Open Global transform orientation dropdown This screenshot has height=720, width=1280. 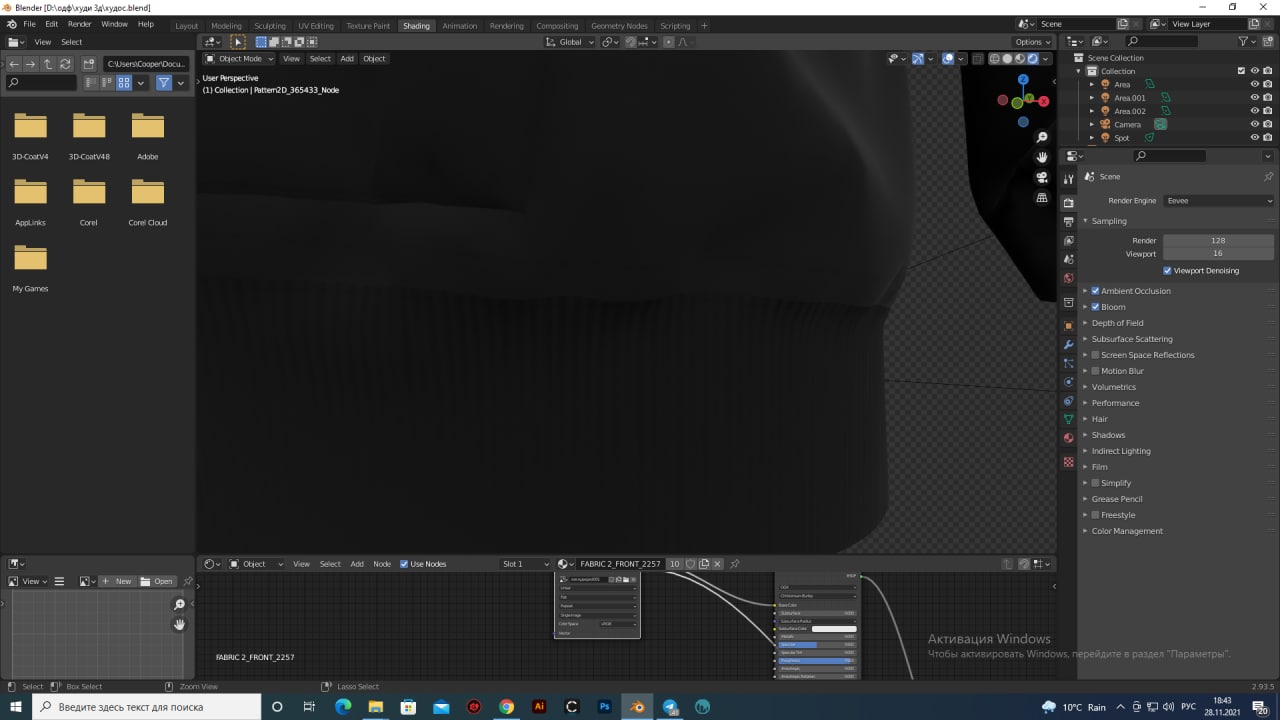click(x=570, y=42)
